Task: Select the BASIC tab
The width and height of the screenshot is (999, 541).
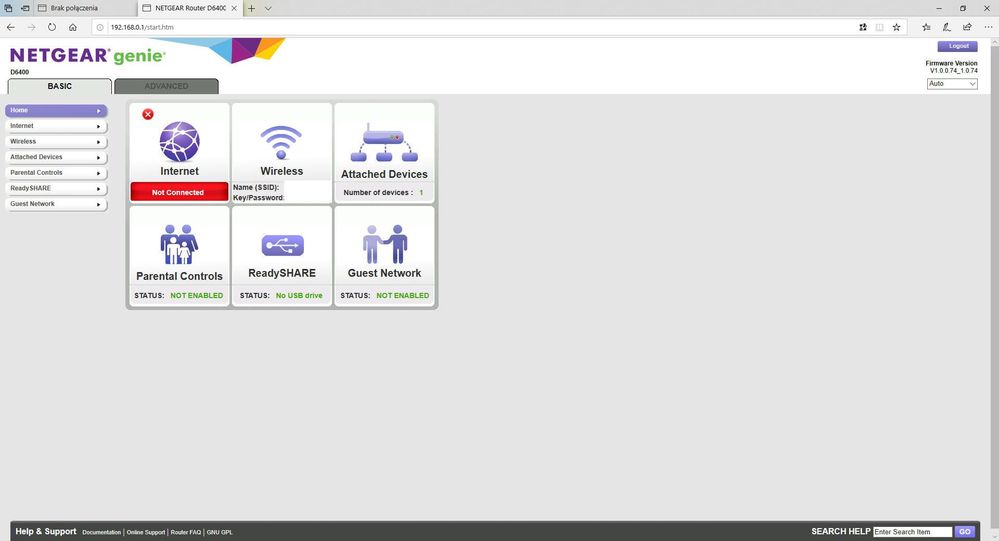Action: pyautogui.click(x=59, y=87)
